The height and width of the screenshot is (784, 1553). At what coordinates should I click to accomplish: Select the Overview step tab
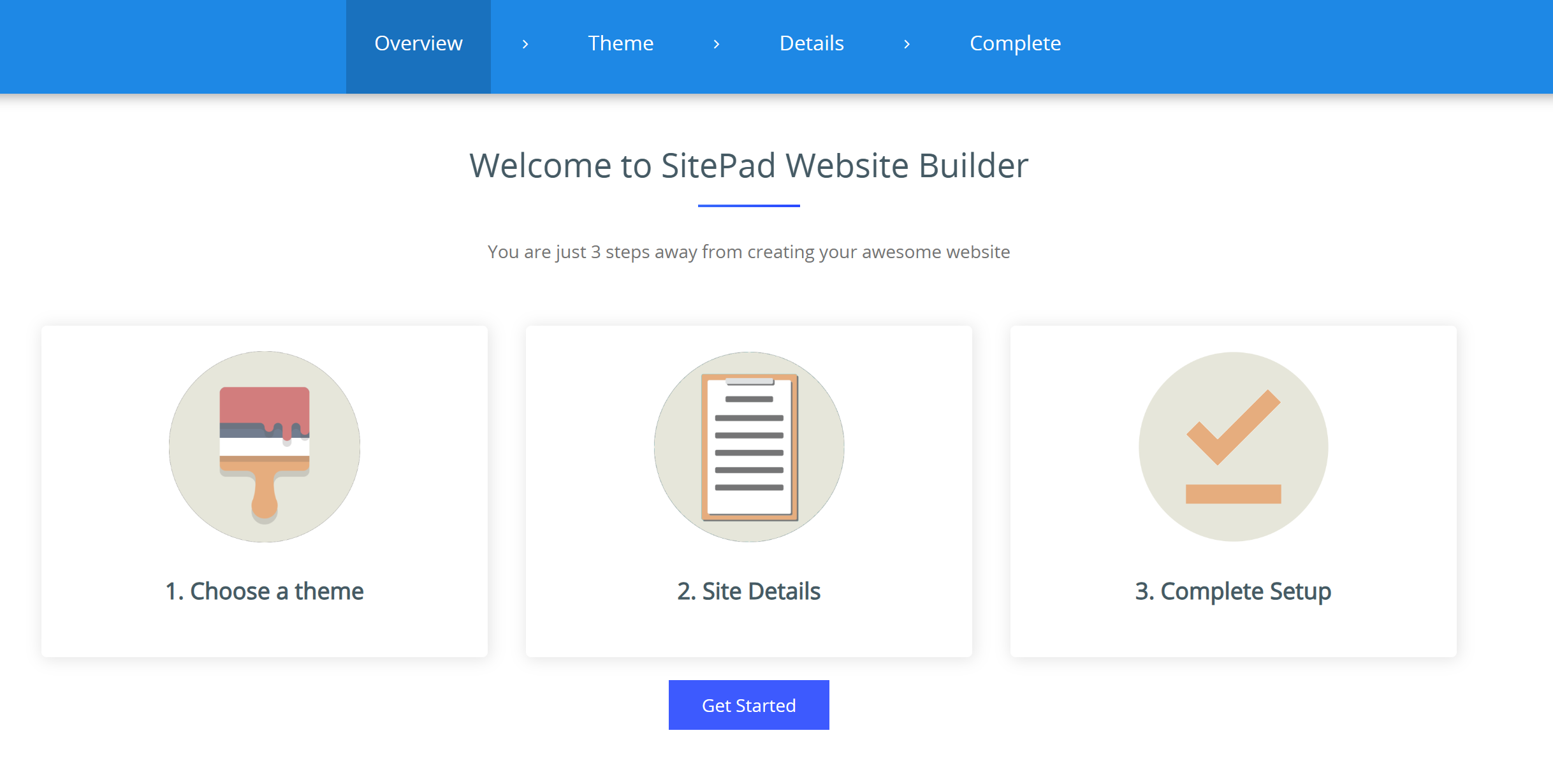(x=418, y=47)
